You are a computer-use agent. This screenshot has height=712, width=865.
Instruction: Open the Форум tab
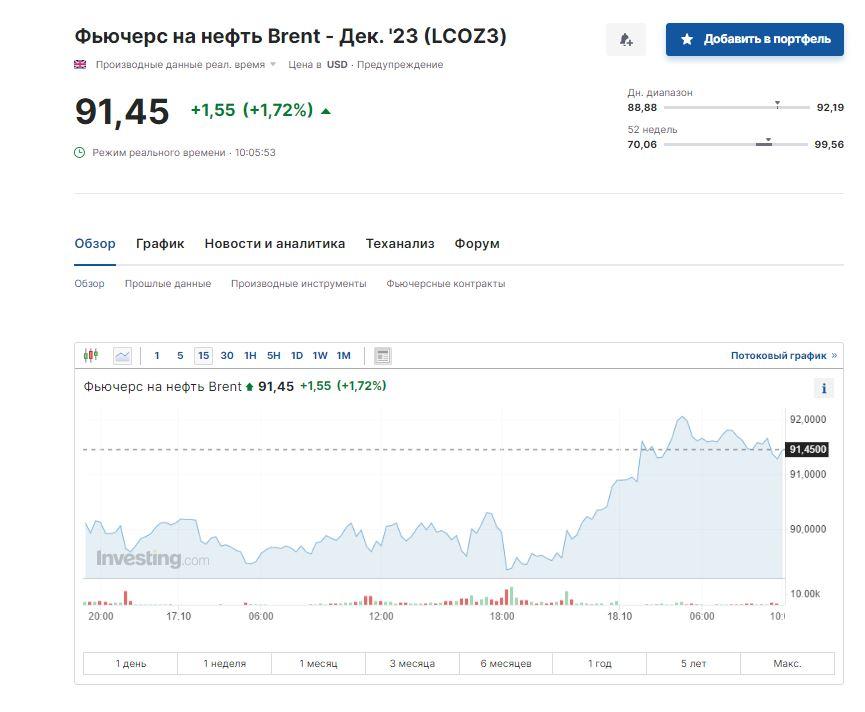(477, 244)
